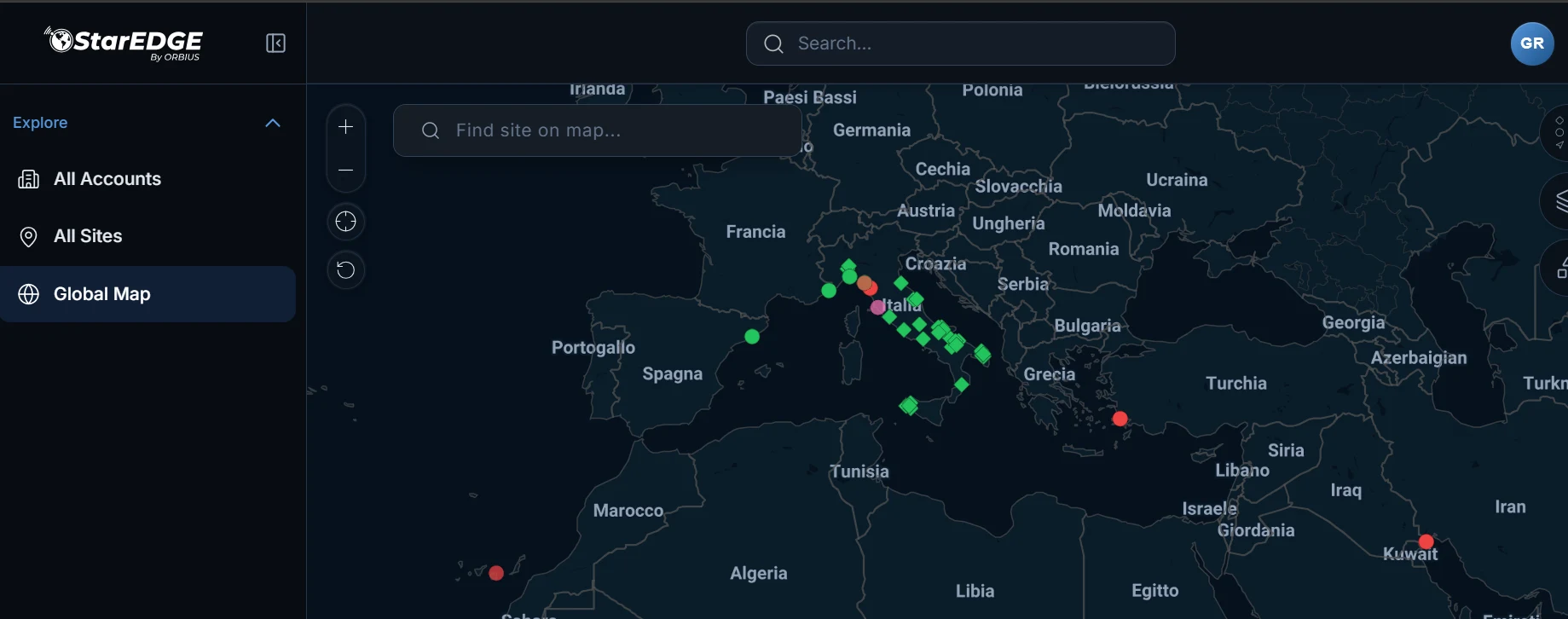Open the StarEDGE logo home
Screen dimensions: 1568x619
pos(124,43)
